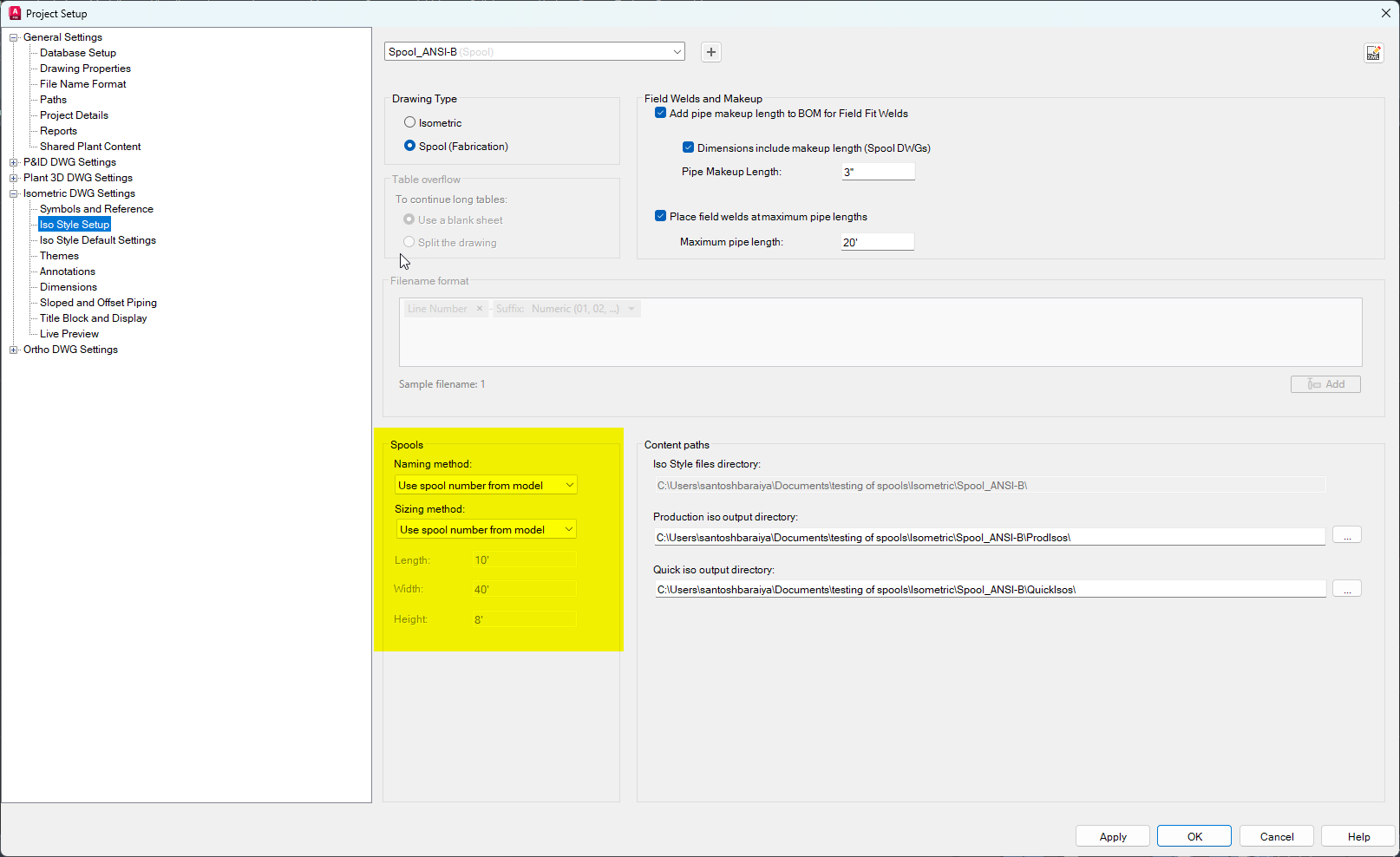Click the Edit Iso Style XML icon

tap(1374, 53)
